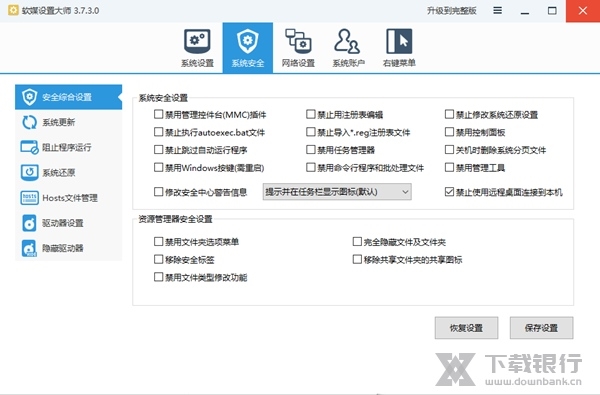Open the hamburger main menu
The width and height of the screenshot is (600, 395).
(497, 10)
